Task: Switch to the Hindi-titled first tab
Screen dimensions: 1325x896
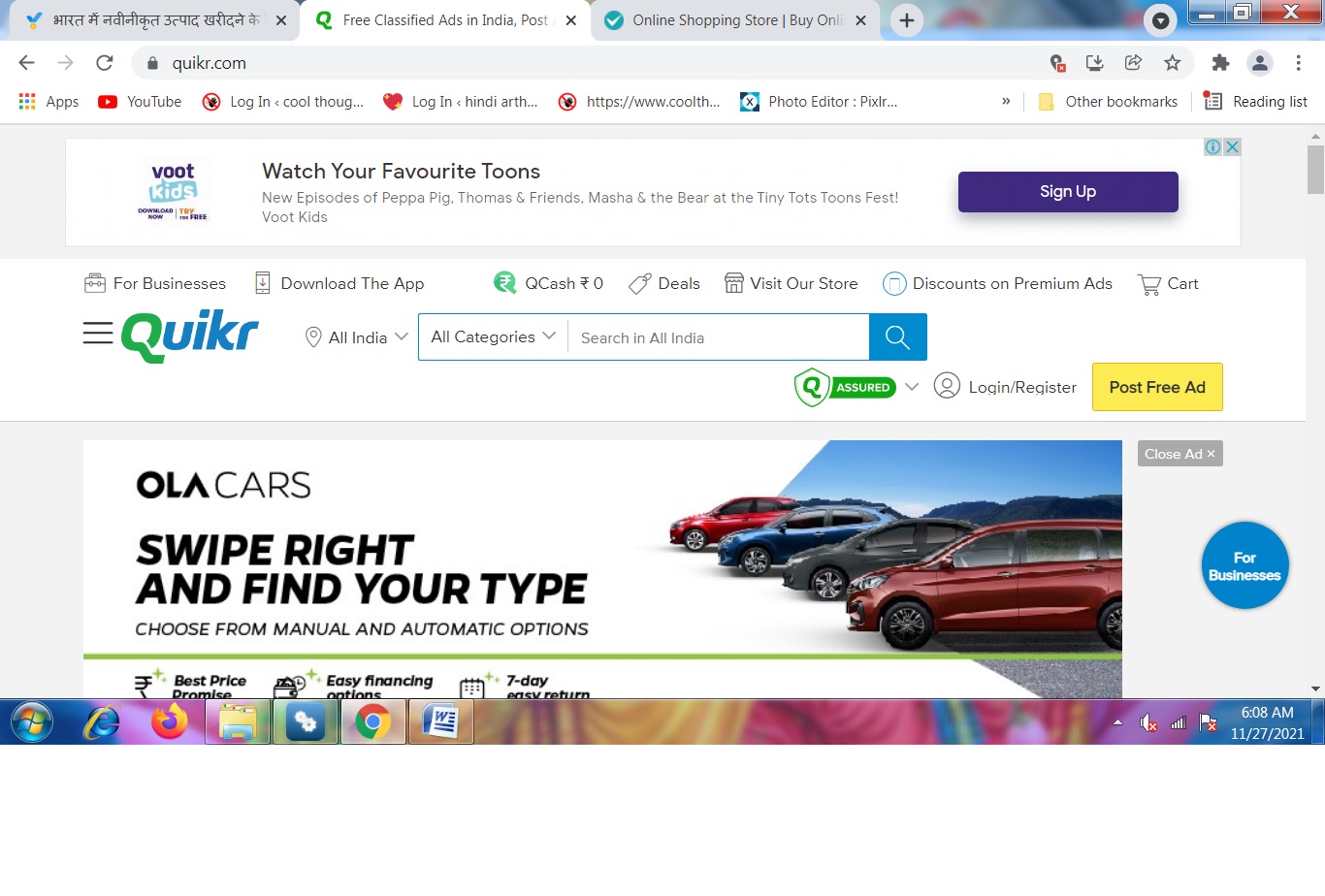Action: point(157,20)
